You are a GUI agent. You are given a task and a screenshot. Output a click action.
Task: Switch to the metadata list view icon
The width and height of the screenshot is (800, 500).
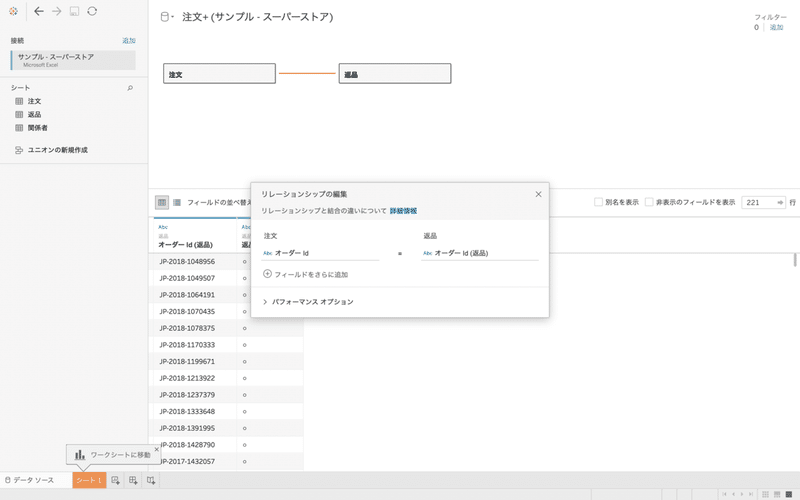click(x=177, y=202)
